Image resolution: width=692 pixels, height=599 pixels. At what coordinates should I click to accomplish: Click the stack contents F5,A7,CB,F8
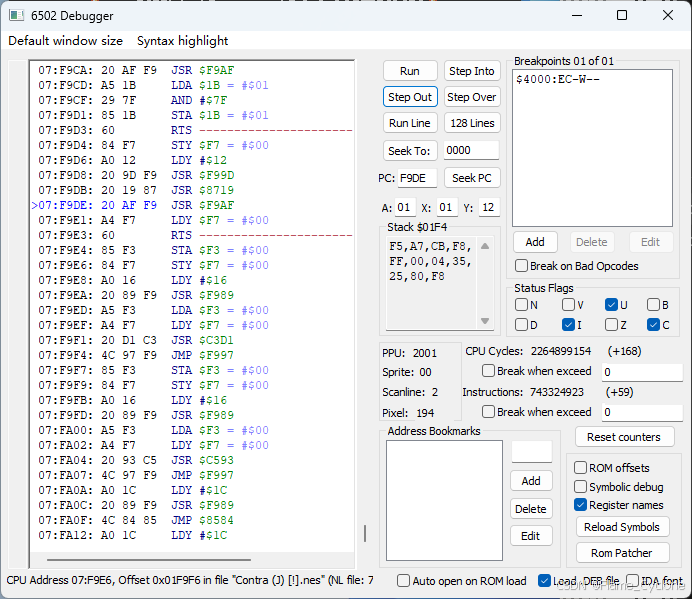click(430, 246)
